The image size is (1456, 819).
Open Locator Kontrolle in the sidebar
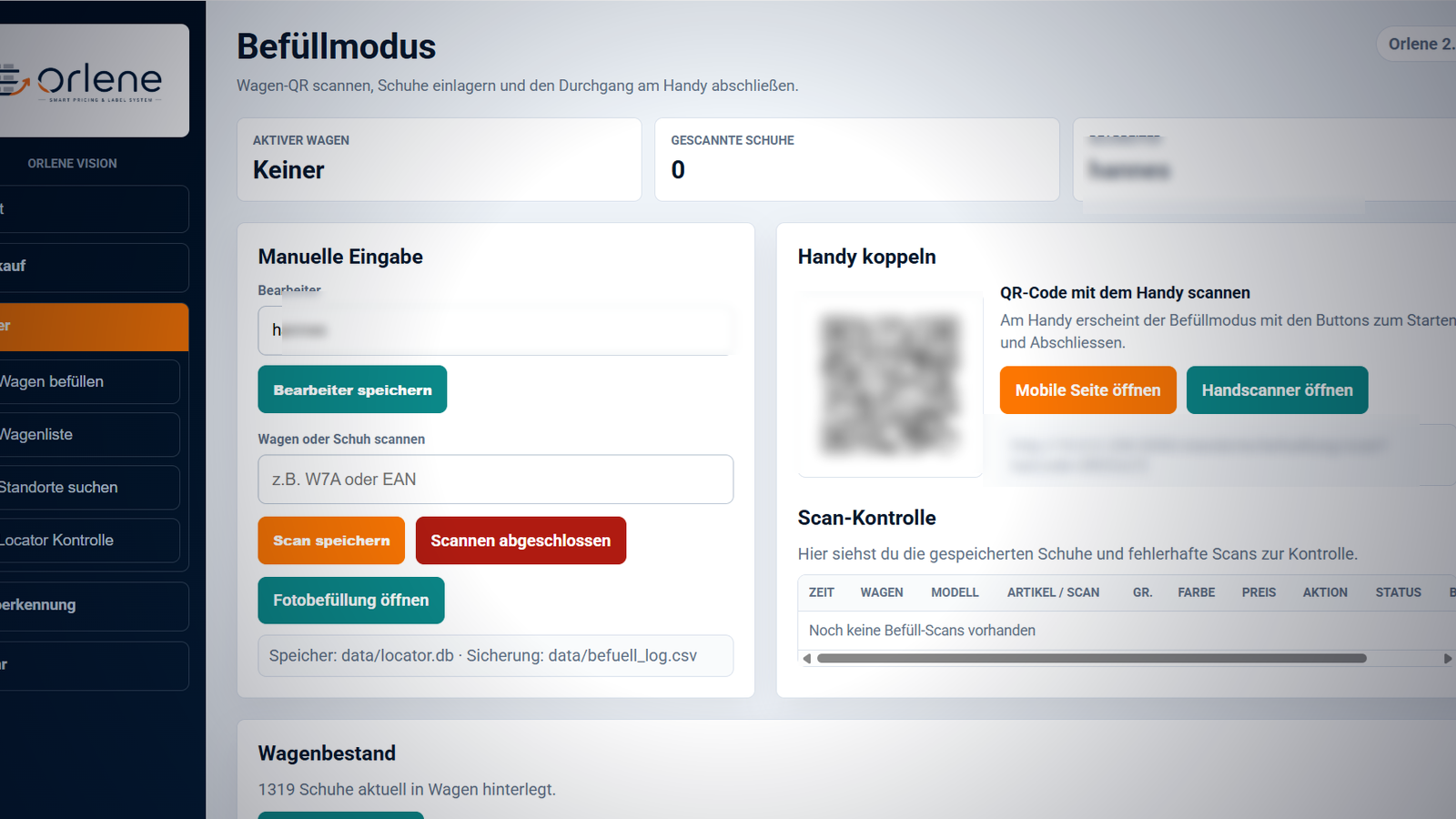[89, 541]
